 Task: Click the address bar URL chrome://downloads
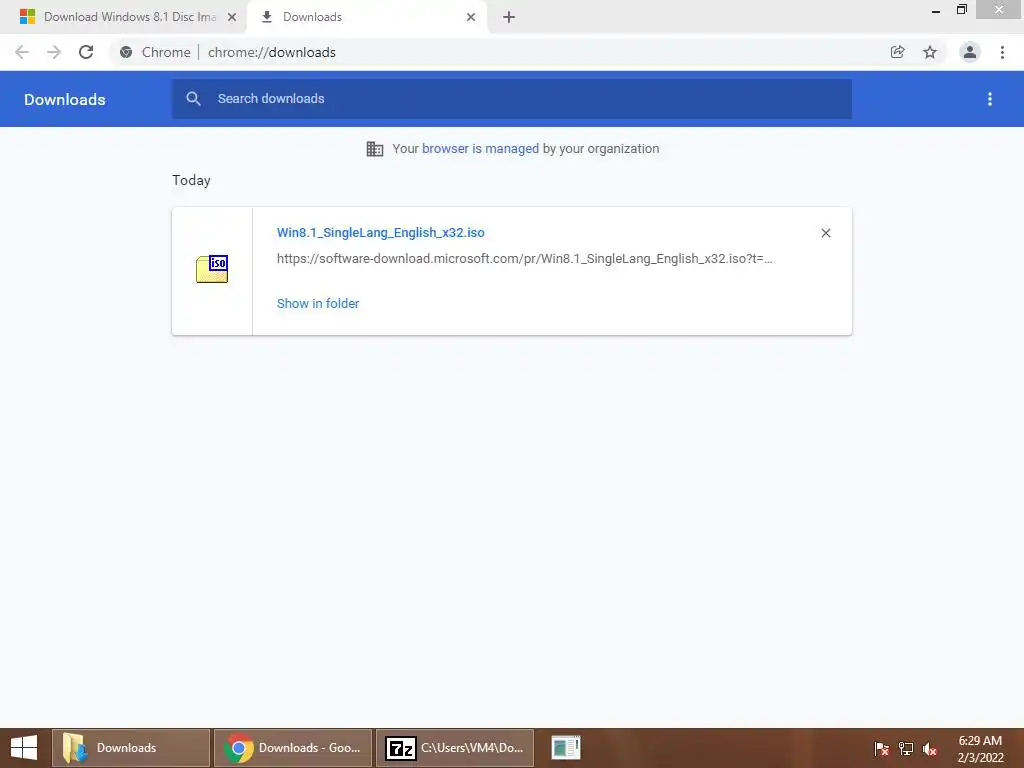pyautogui.click(x=272, y=52)
